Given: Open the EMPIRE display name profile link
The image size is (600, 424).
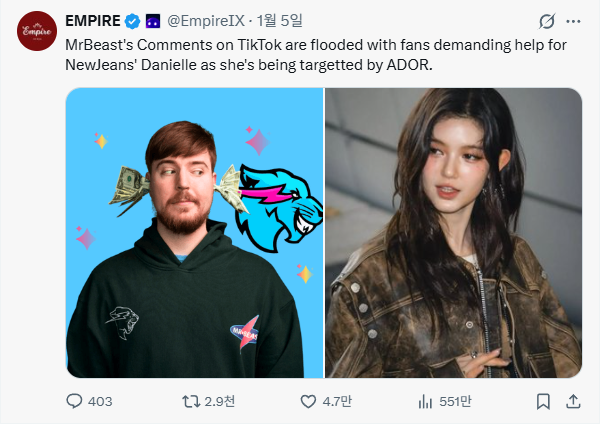Looking at the screenshot, I should (x=93, y=21).
